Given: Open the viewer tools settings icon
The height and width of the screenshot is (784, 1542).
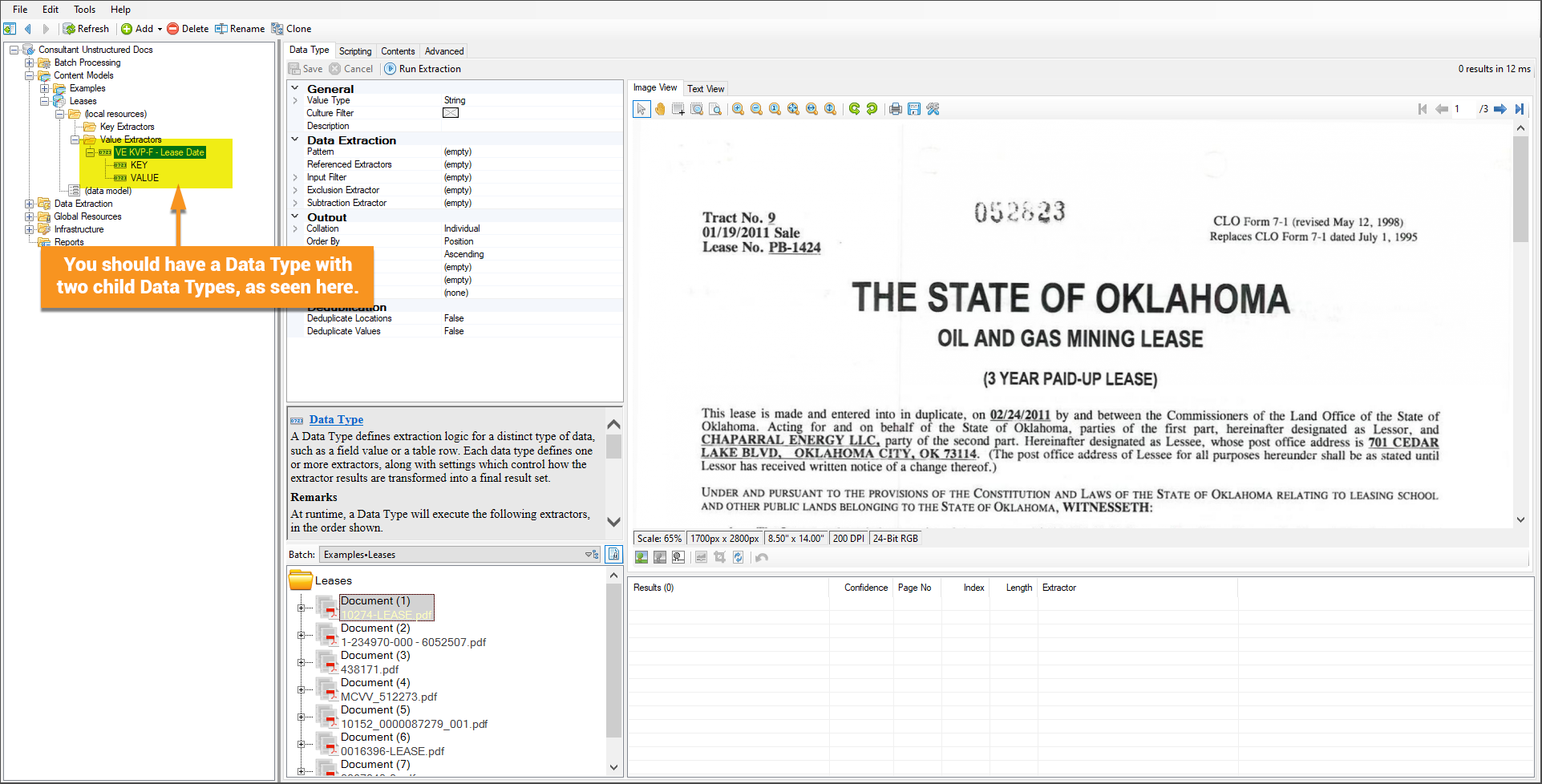Looking at the screenshot, I should pos(933,109).
